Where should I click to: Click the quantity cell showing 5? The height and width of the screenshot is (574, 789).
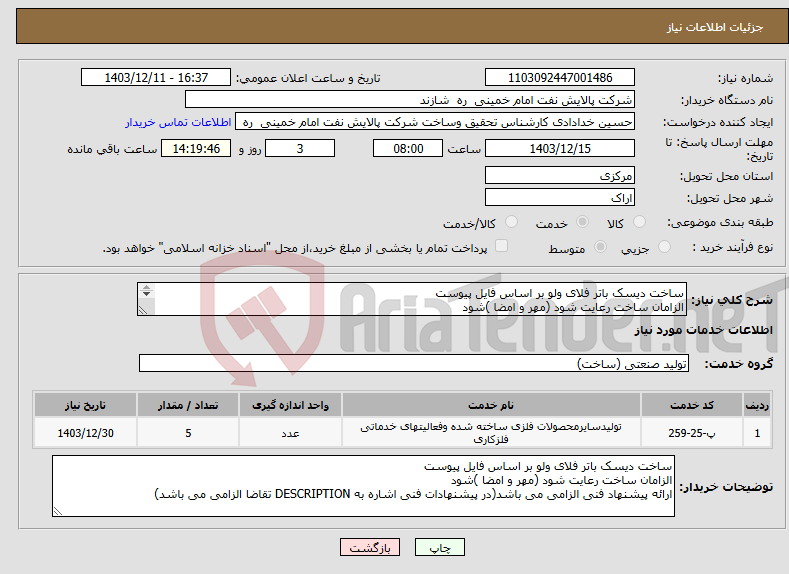[x=188, y=433]
